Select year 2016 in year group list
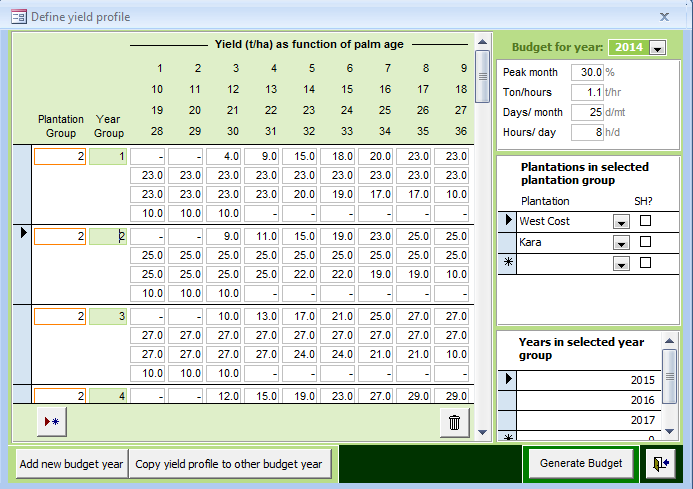This screenshot has width=693, height=489. coord(589,400)
